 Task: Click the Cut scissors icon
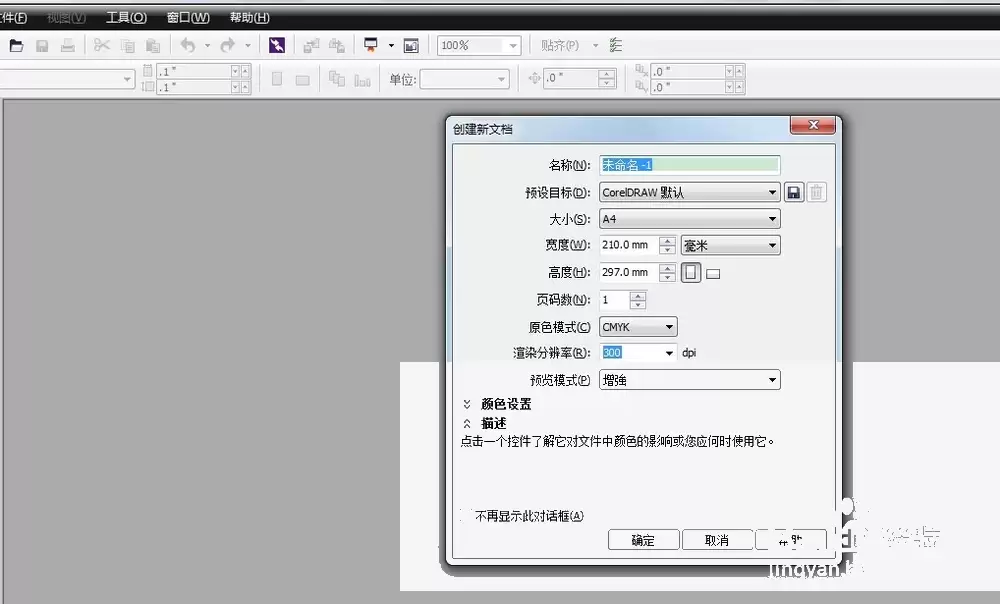101,45
